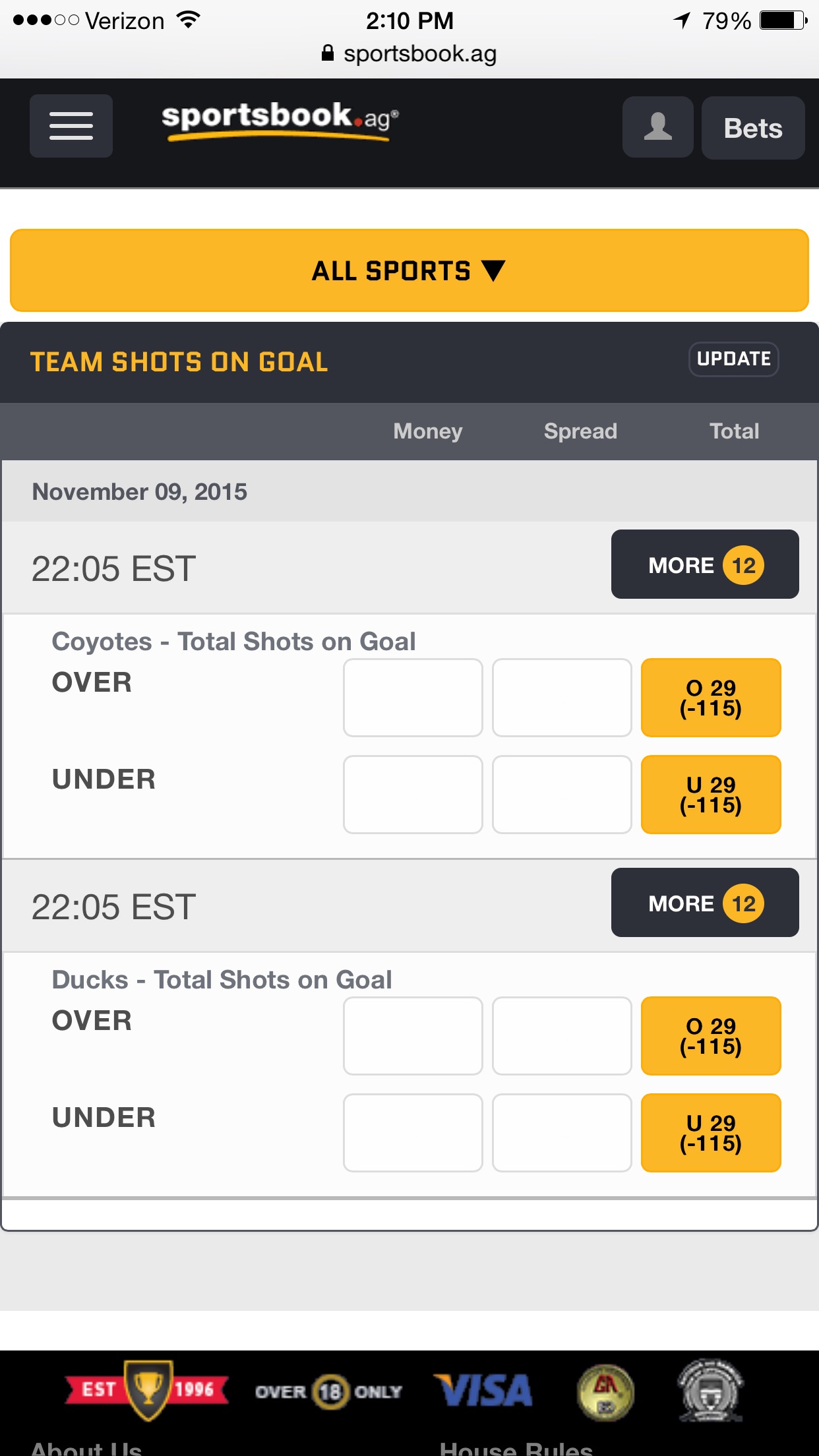
Task: Tap the Money column header
Action: [428, 431]
